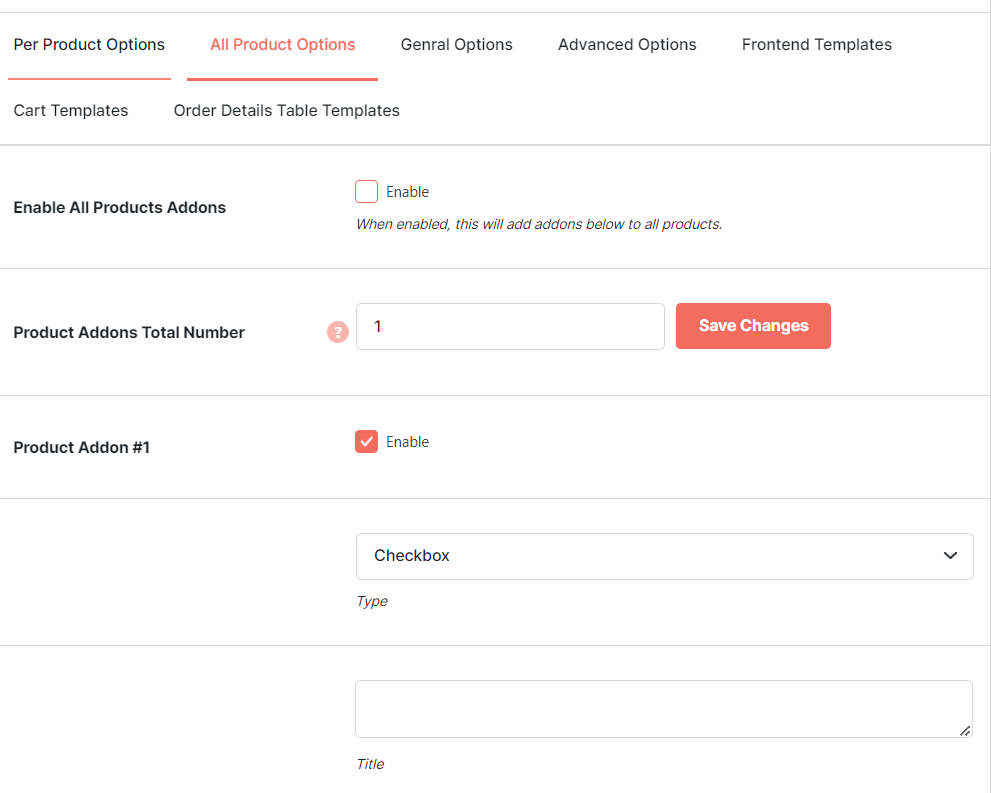
Task: Enable the All Products Addons checkbox
Action: pyautogui.click(x=367, y=191)
